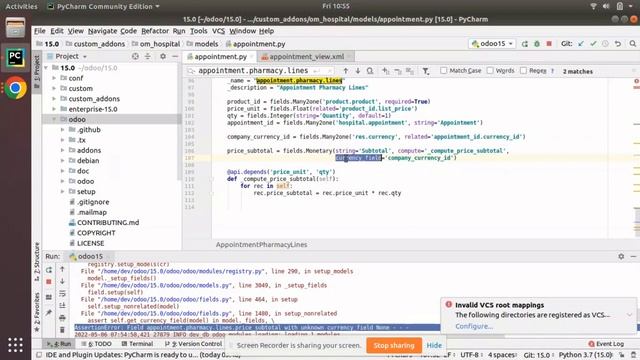Print the Run console output
640x360 pixels.
coord(62,318)
